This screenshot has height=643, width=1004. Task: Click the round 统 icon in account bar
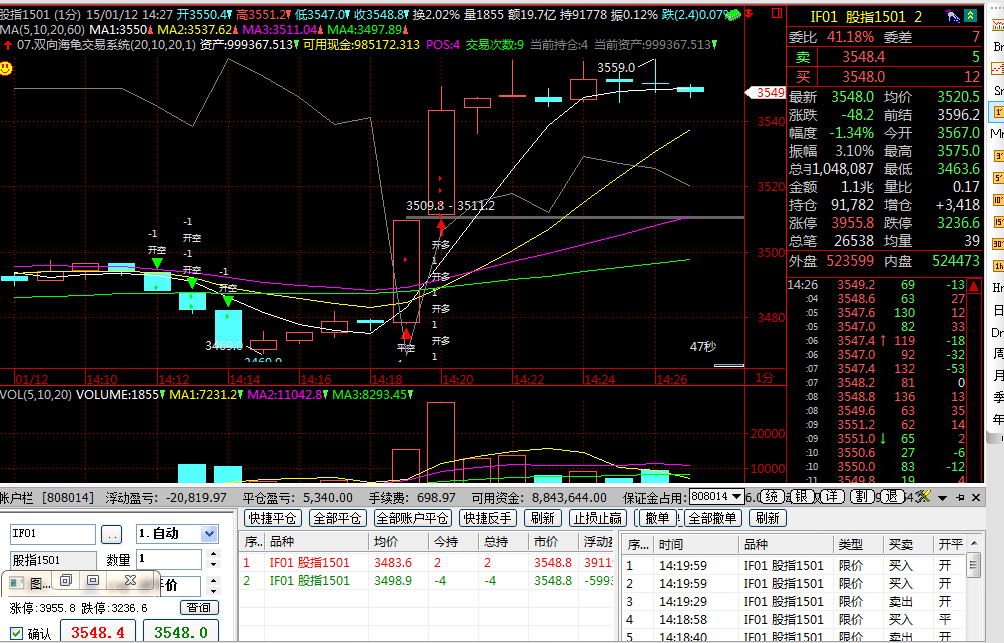click(x=772, y=497)
